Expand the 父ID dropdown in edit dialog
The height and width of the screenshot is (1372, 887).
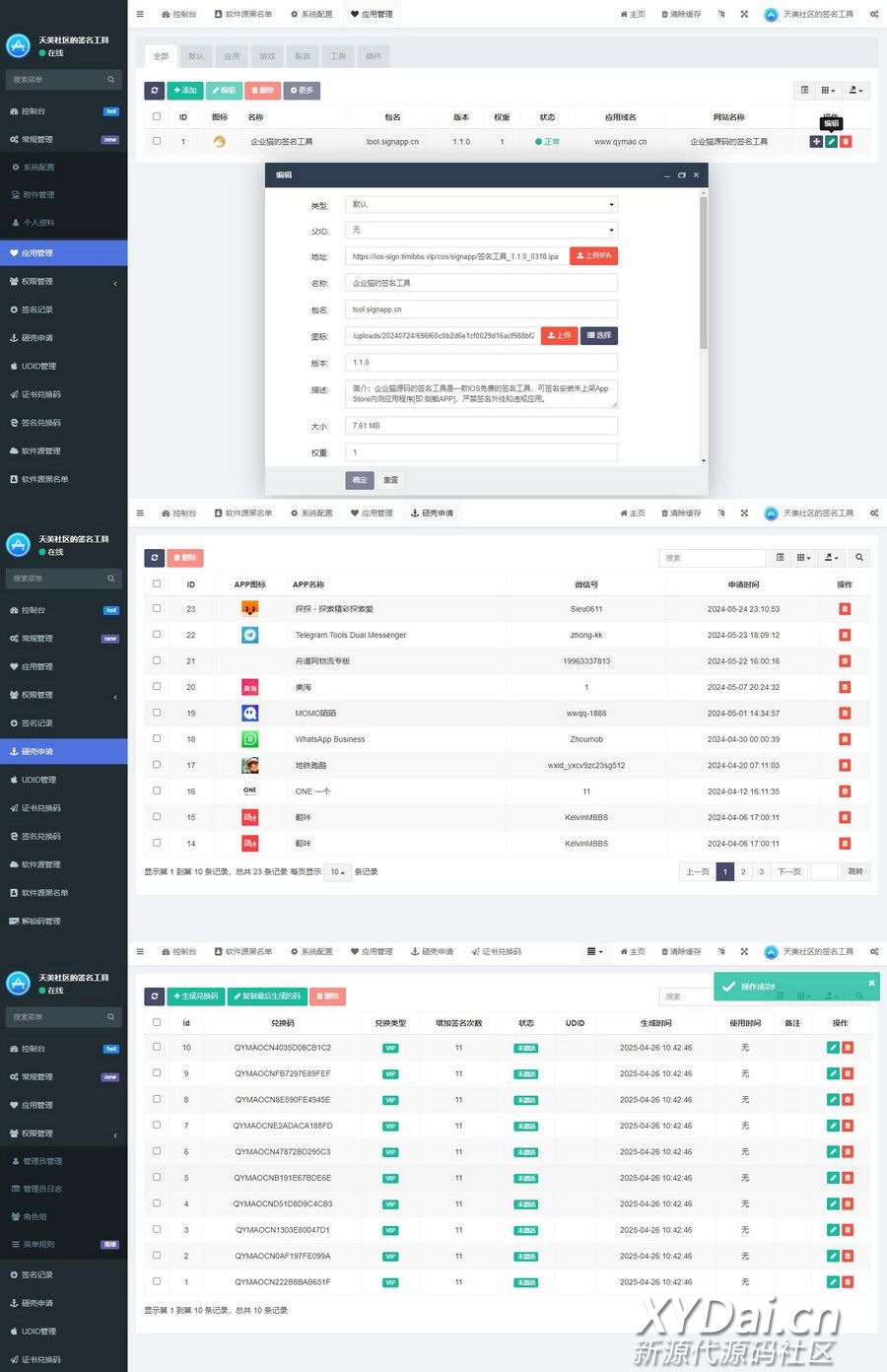point(481,230)
